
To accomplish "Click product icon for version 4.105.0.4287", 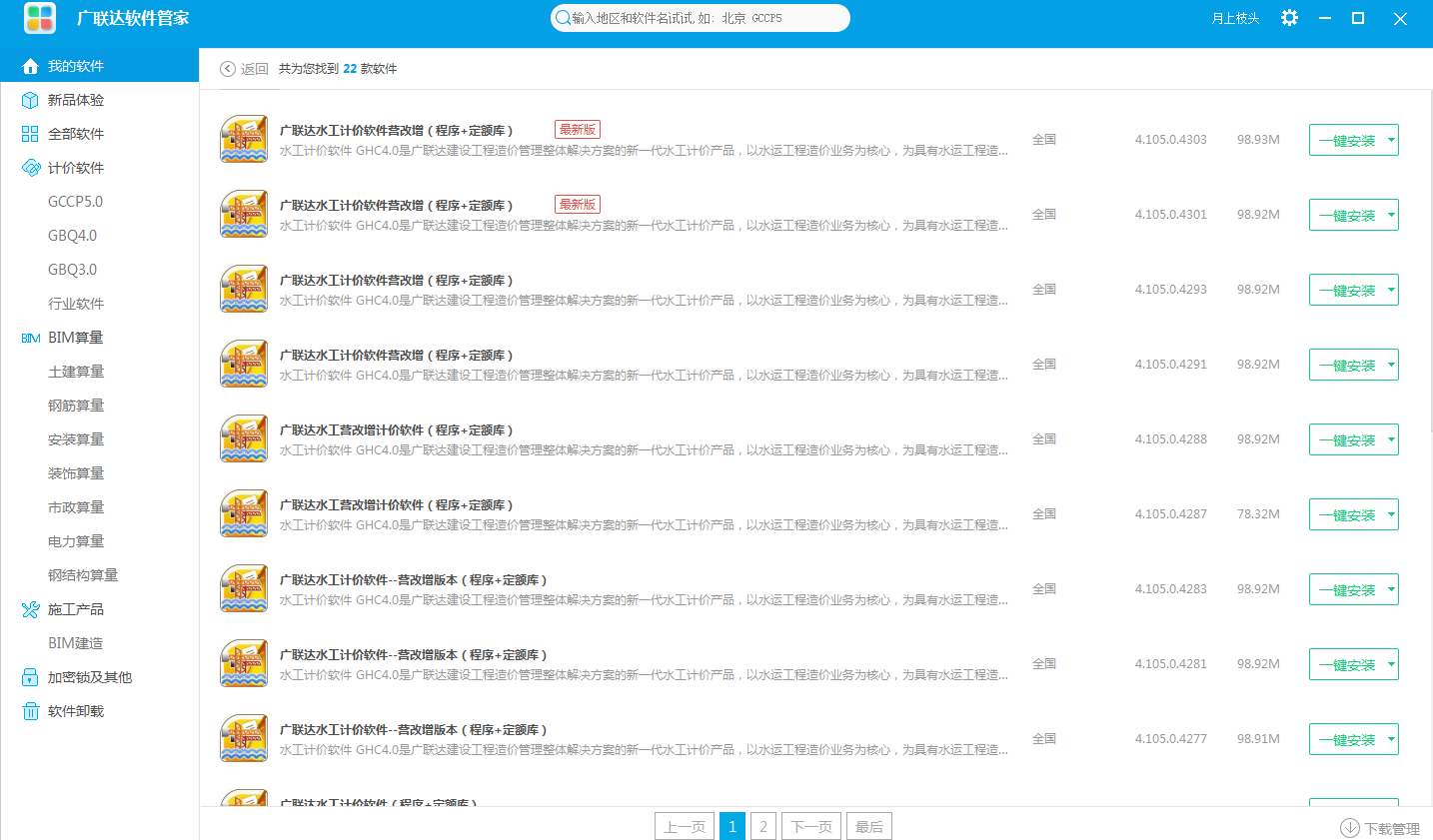I will pyautogui.click(x=244, y=513).
